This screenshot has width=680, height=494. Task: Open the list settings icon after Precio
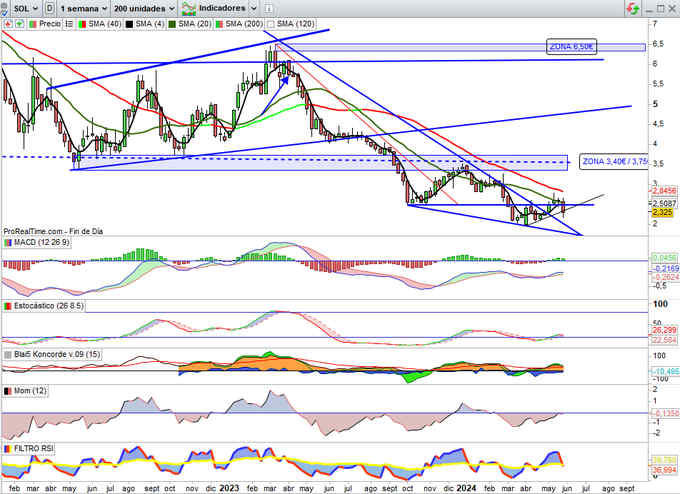69,24
